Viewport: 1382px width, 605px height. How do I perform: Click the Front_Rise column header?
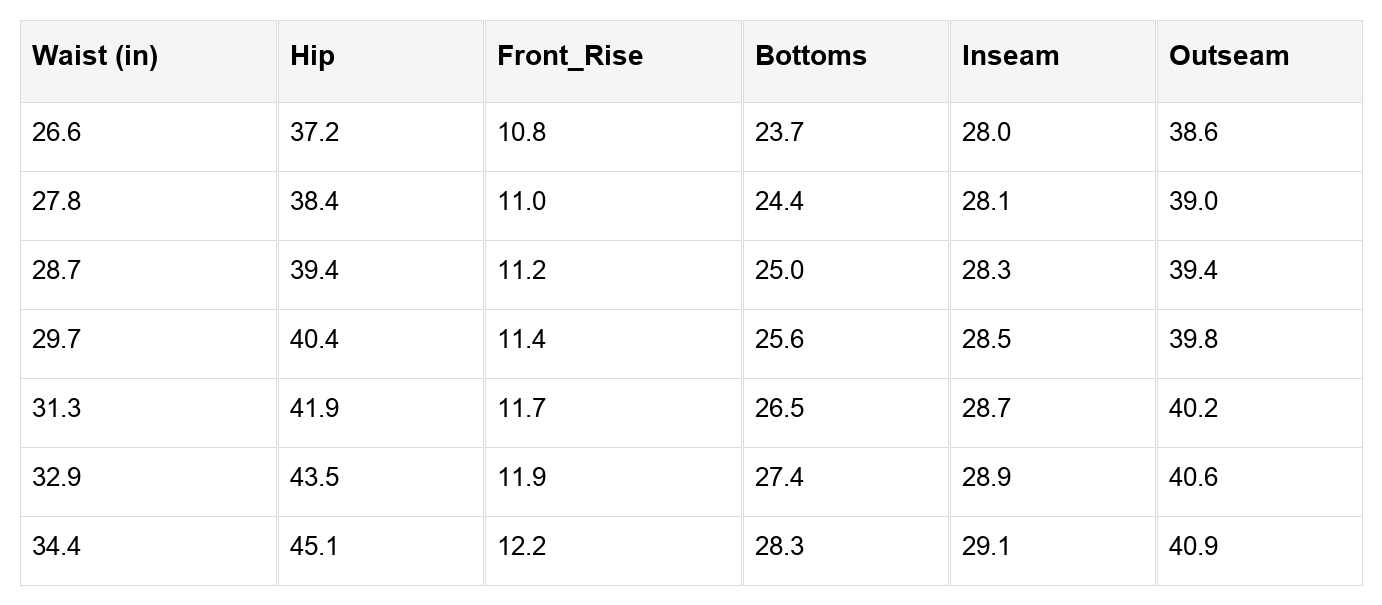point(570,56)
